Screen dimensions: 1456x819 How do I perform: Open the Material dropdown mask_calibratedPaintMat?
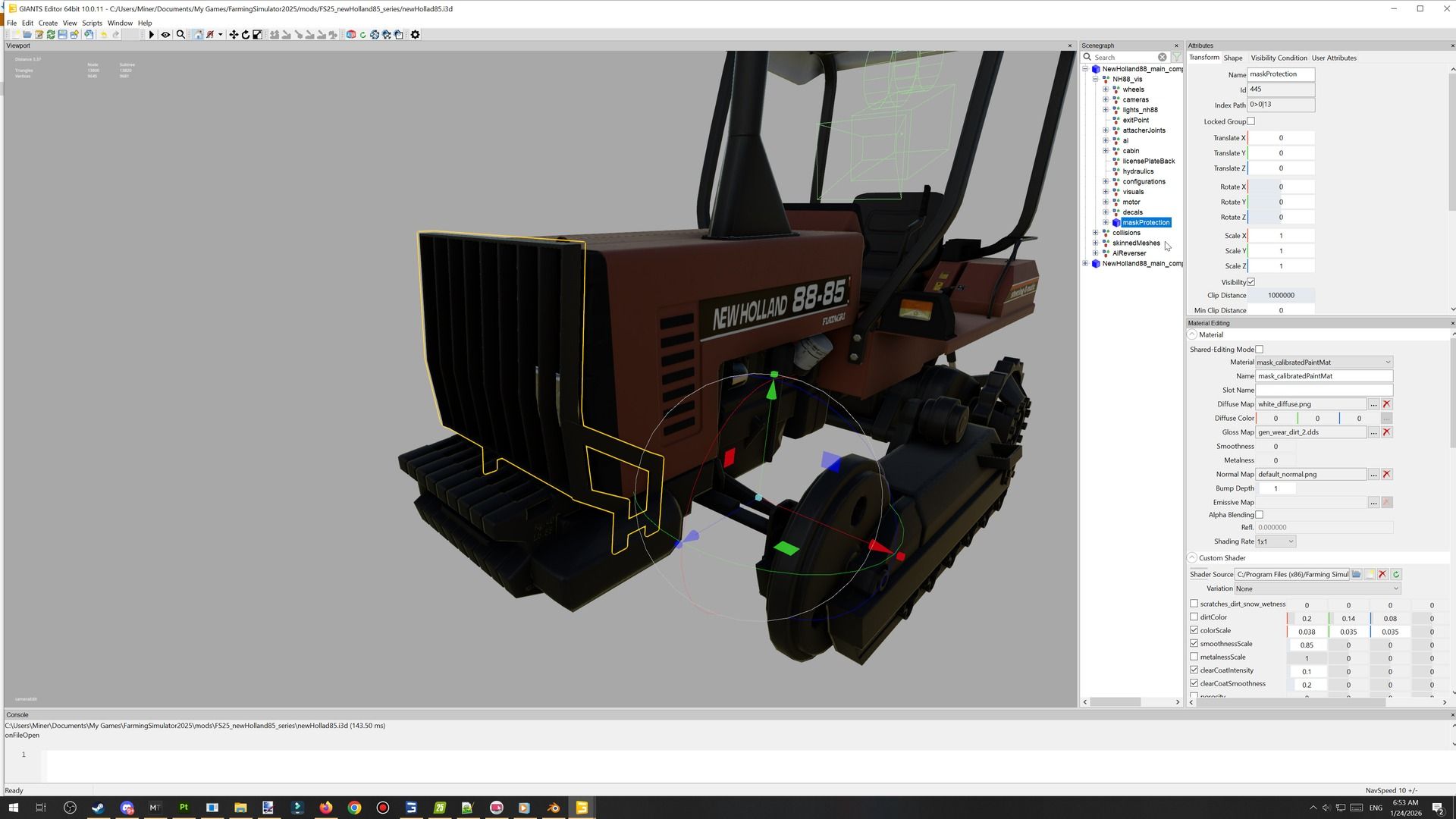click(1323, 362)
